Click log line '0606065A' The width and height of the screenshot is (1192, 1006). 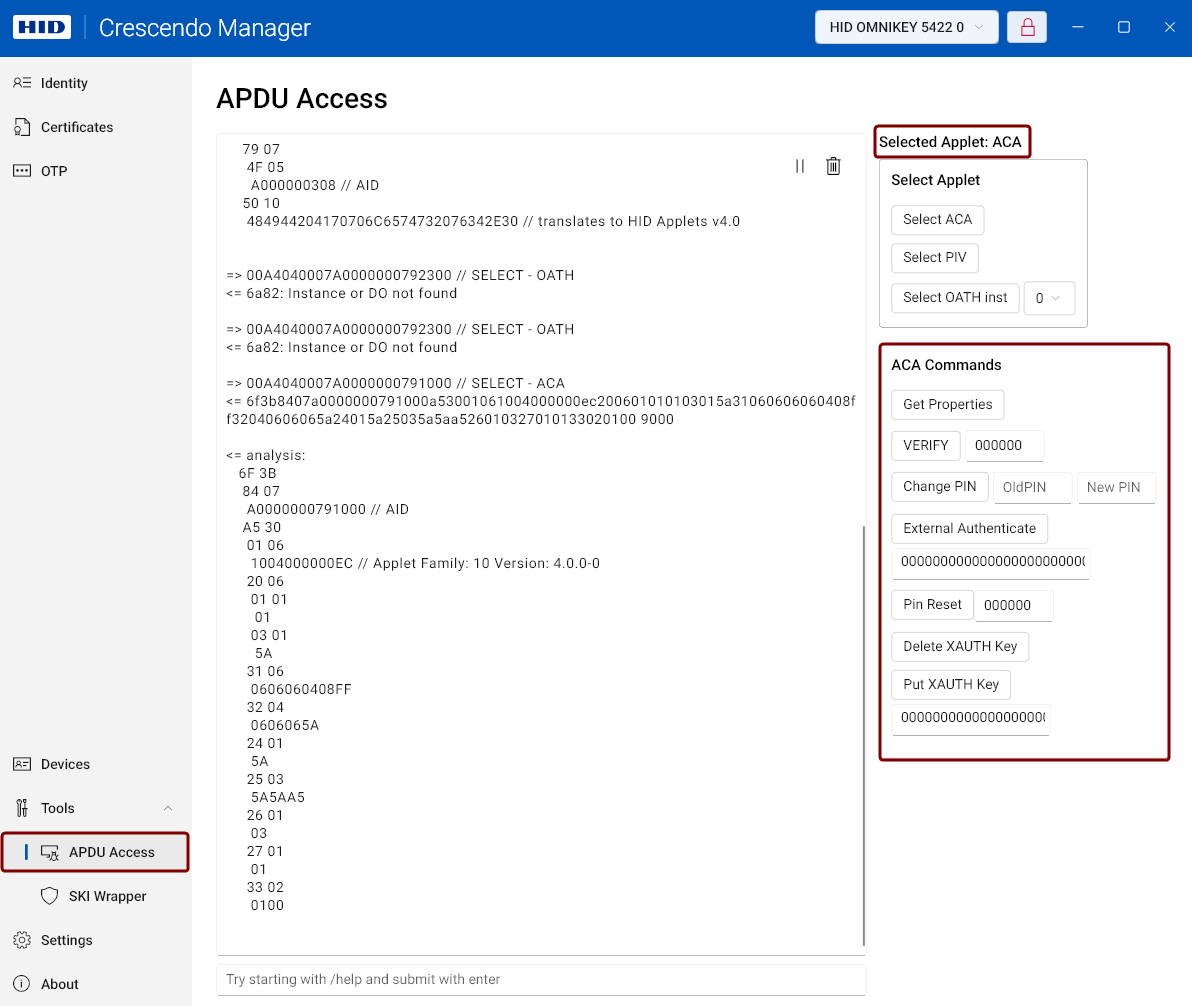click(285, 725)
